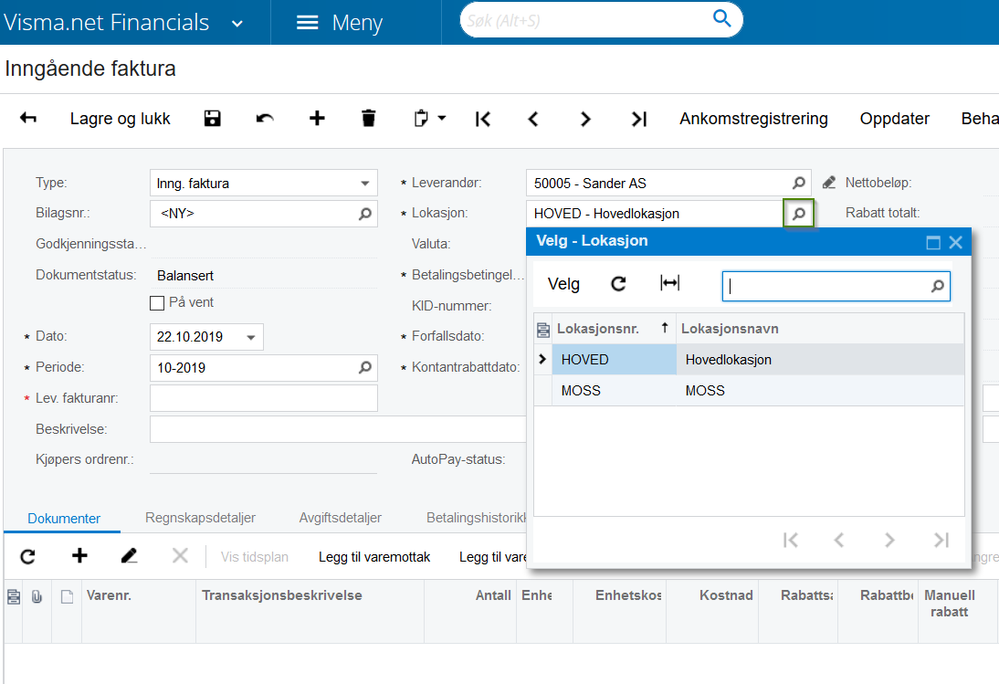The image size is (999, 684).
Task: Click the Hovedlokasjon name cell
Action: pyautogui.click(x=819, y=360)
